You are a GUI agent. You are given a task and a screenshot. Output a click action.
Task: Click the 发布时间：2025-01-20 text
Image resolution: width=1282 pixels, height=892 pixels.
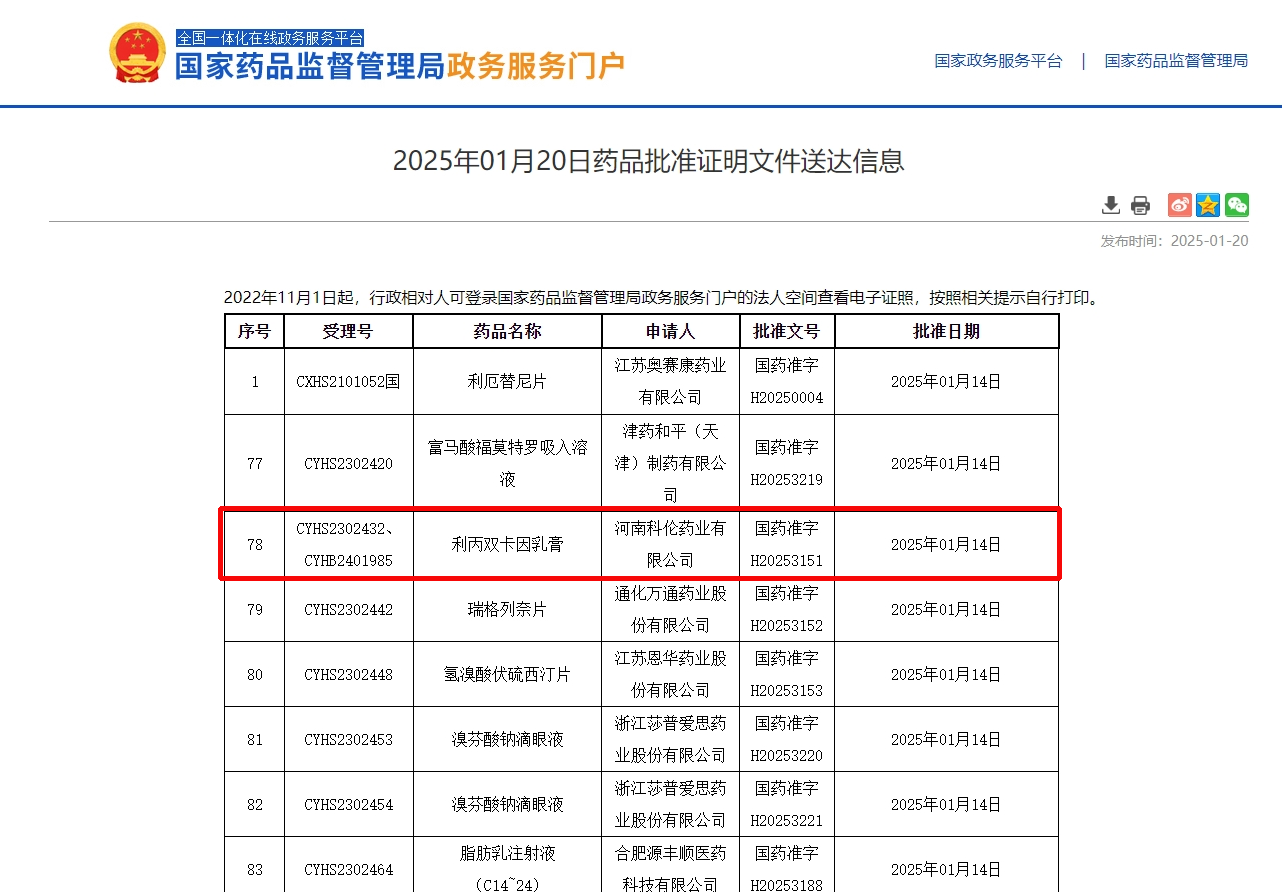(x=1174, y=241)
